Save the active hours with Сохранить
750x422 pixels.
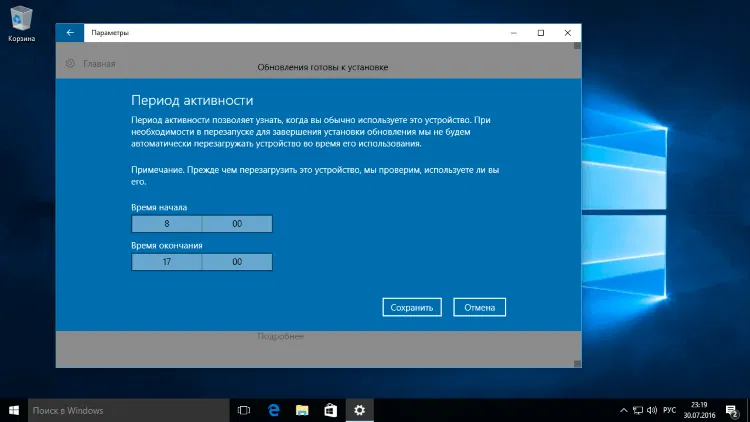412,307
